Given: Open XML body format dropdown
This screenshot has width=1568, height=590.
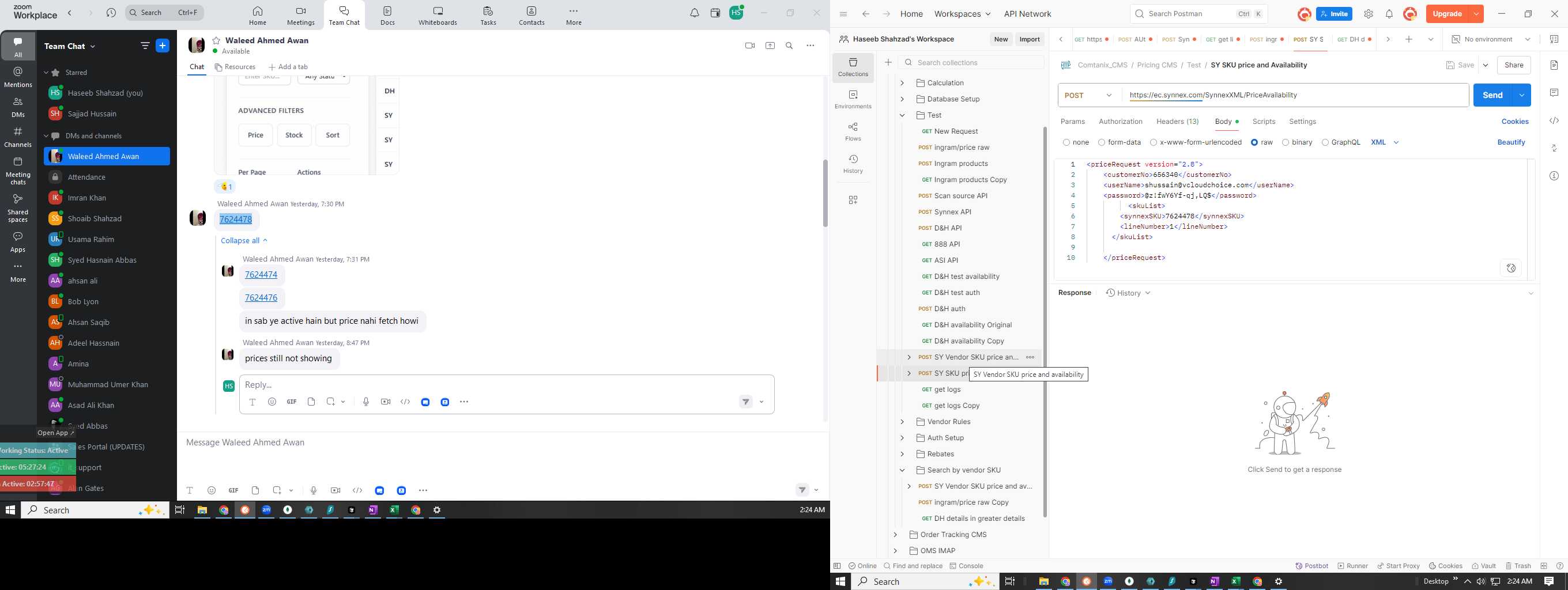Looking at the screenshot, I should (x=1385, y=142).
